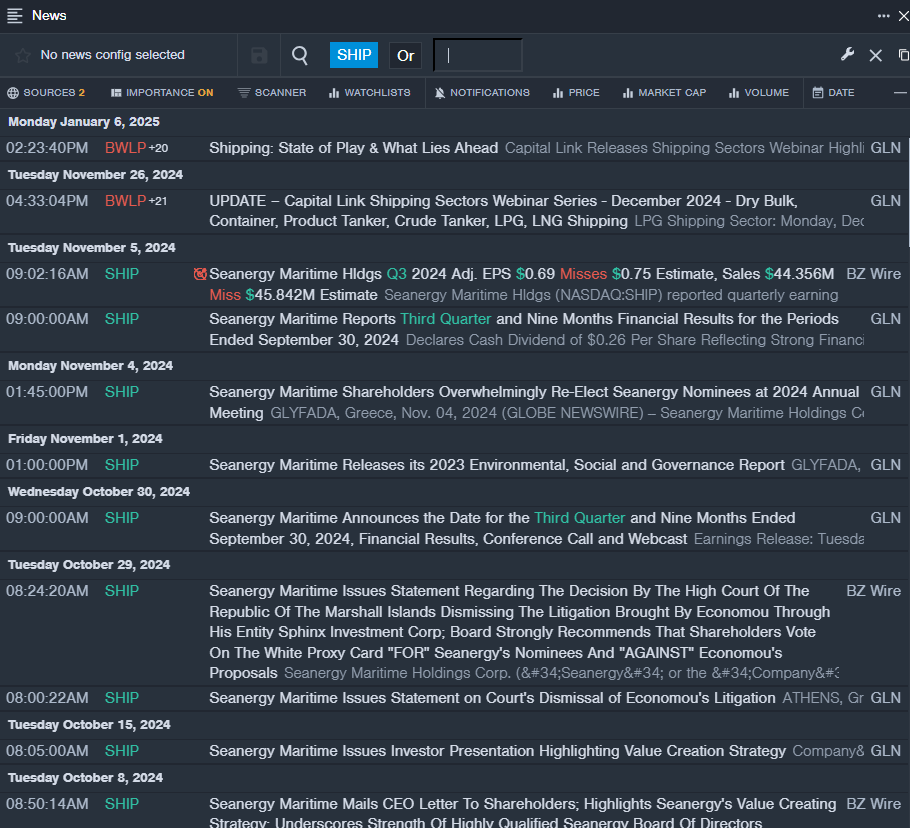Click the magnifying glass search icon
Viewport: 910px width, 828px height.
point(300,56)
